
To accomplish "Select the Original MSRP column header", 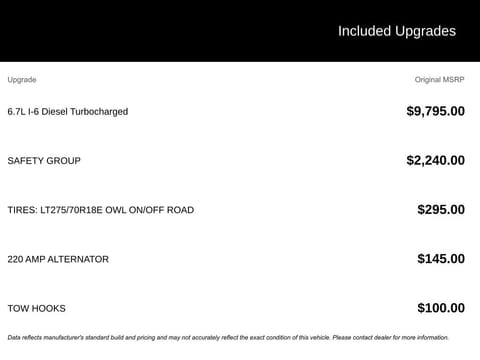I will 439,80.
